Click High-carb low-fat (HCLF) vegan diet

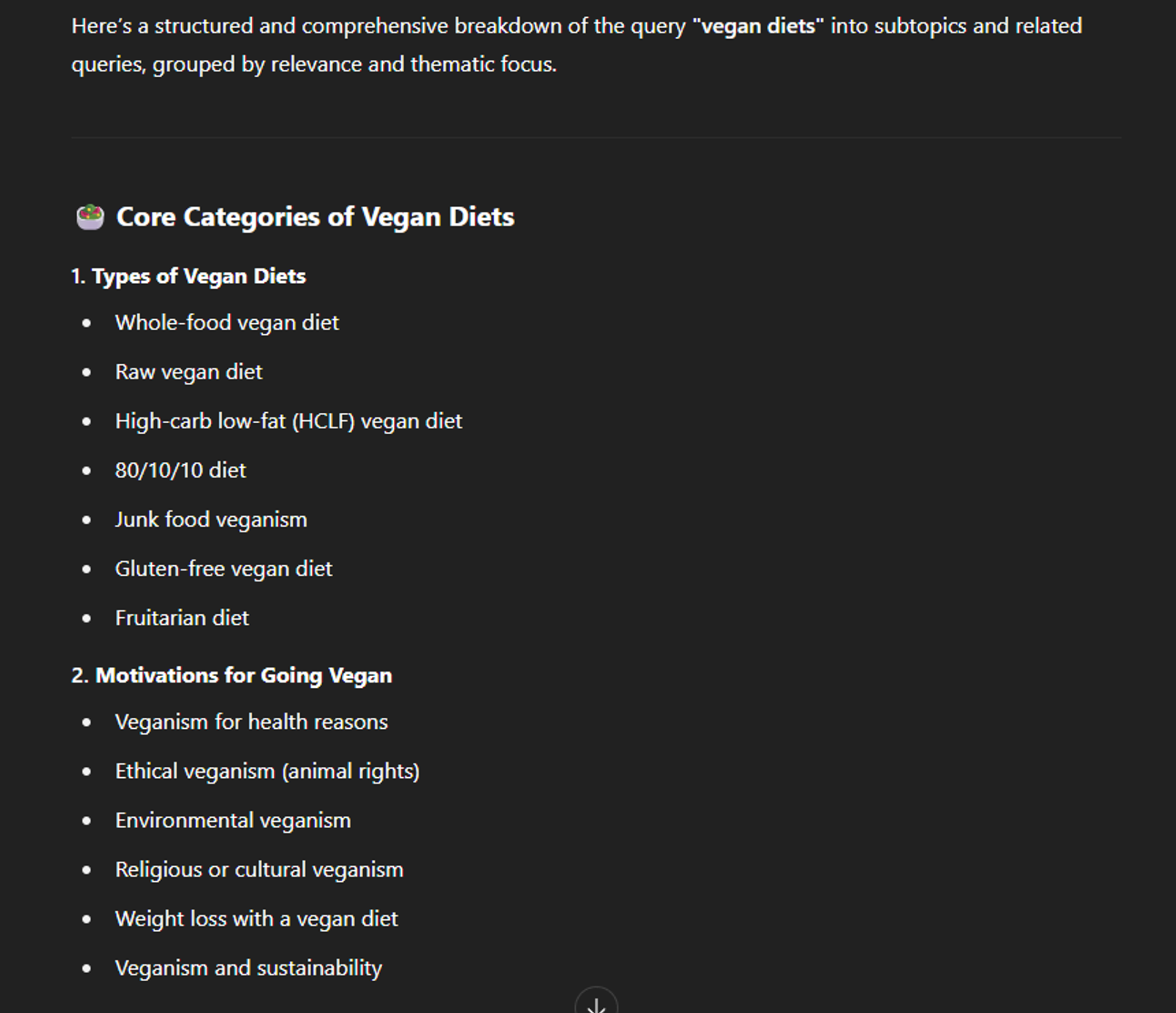(x=288, y=421)
